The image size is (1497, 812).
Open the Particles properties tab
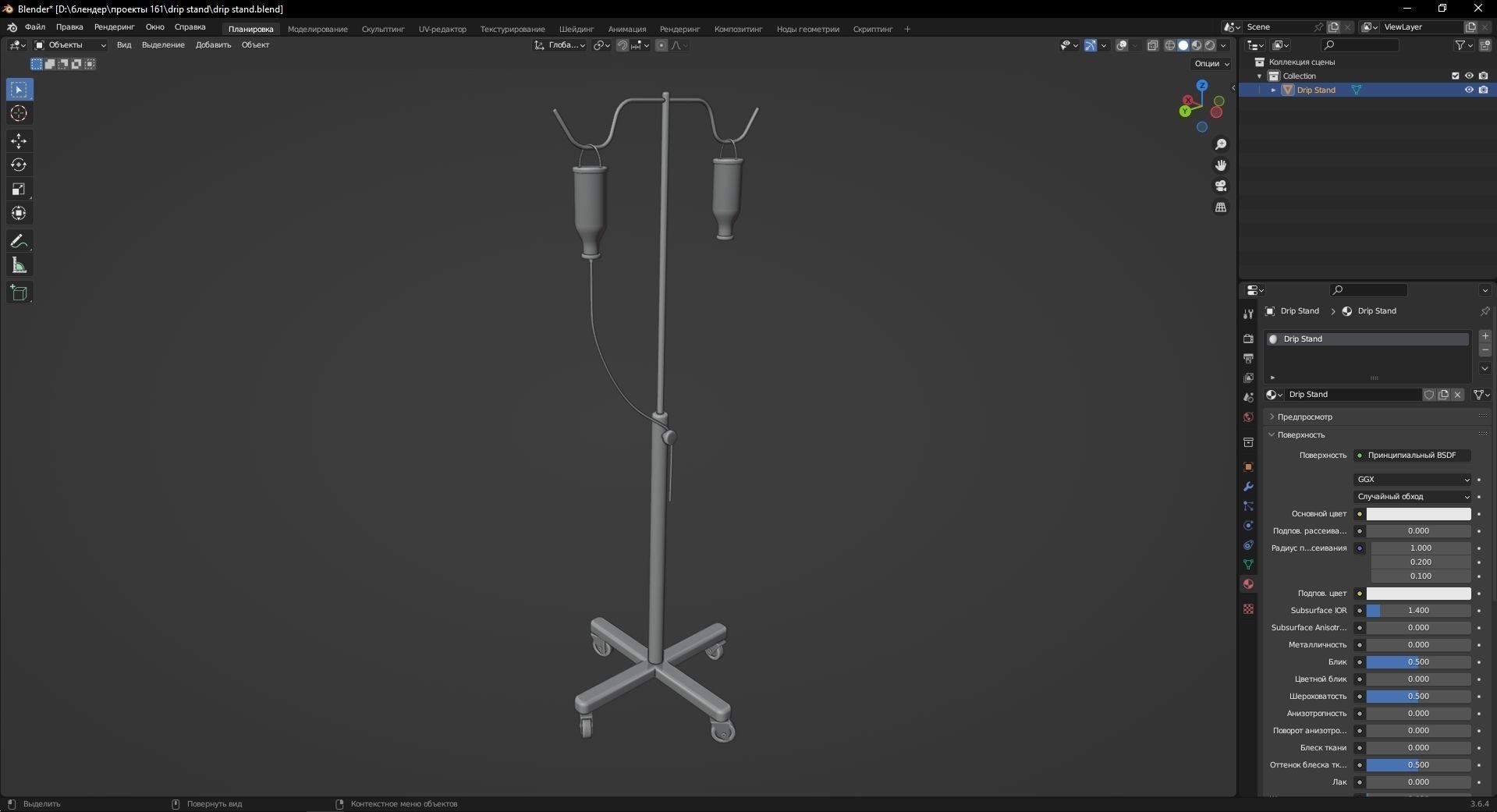pyautogui.click(x=1248, y=505)
